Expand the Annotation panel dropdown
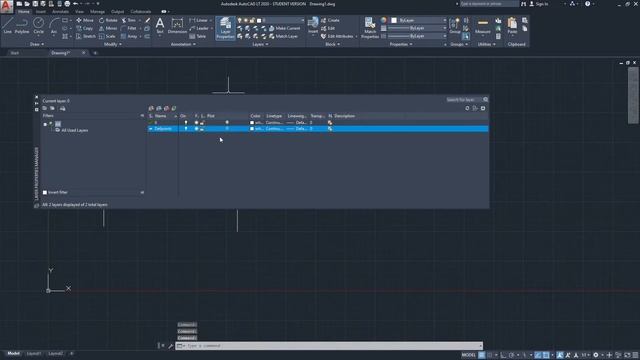The height and width of the screenshot is (360, 640). click(183, 44)
